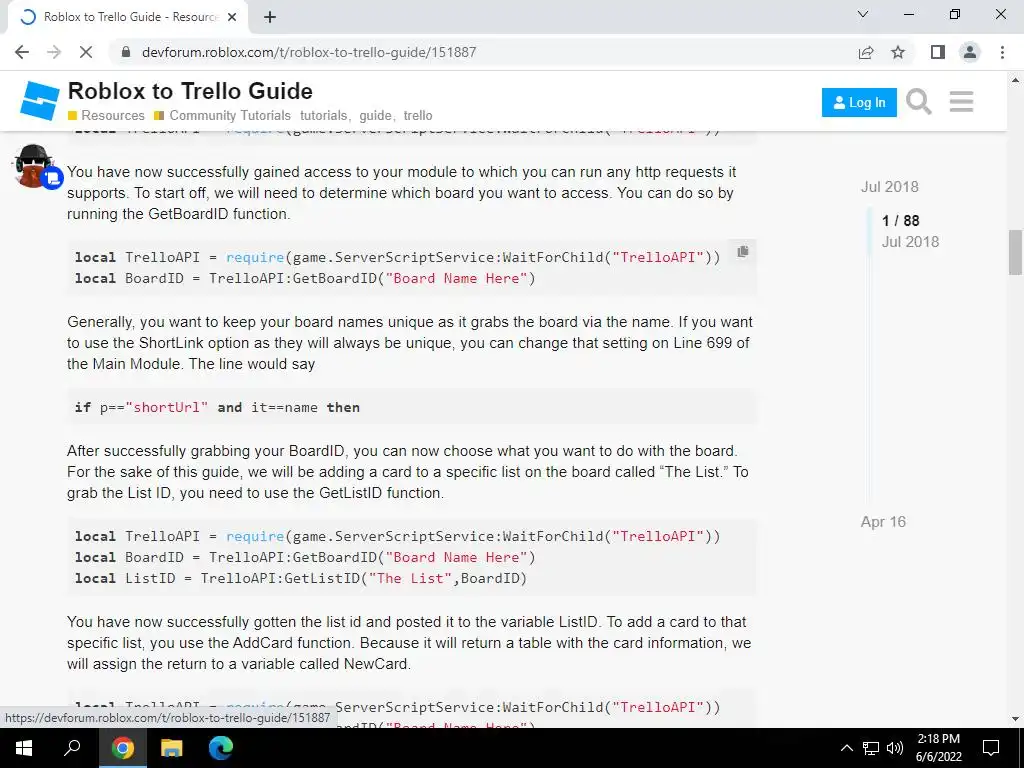
Task: Select the Roblox to Trello Guide tab
Action: coord(128,17)
